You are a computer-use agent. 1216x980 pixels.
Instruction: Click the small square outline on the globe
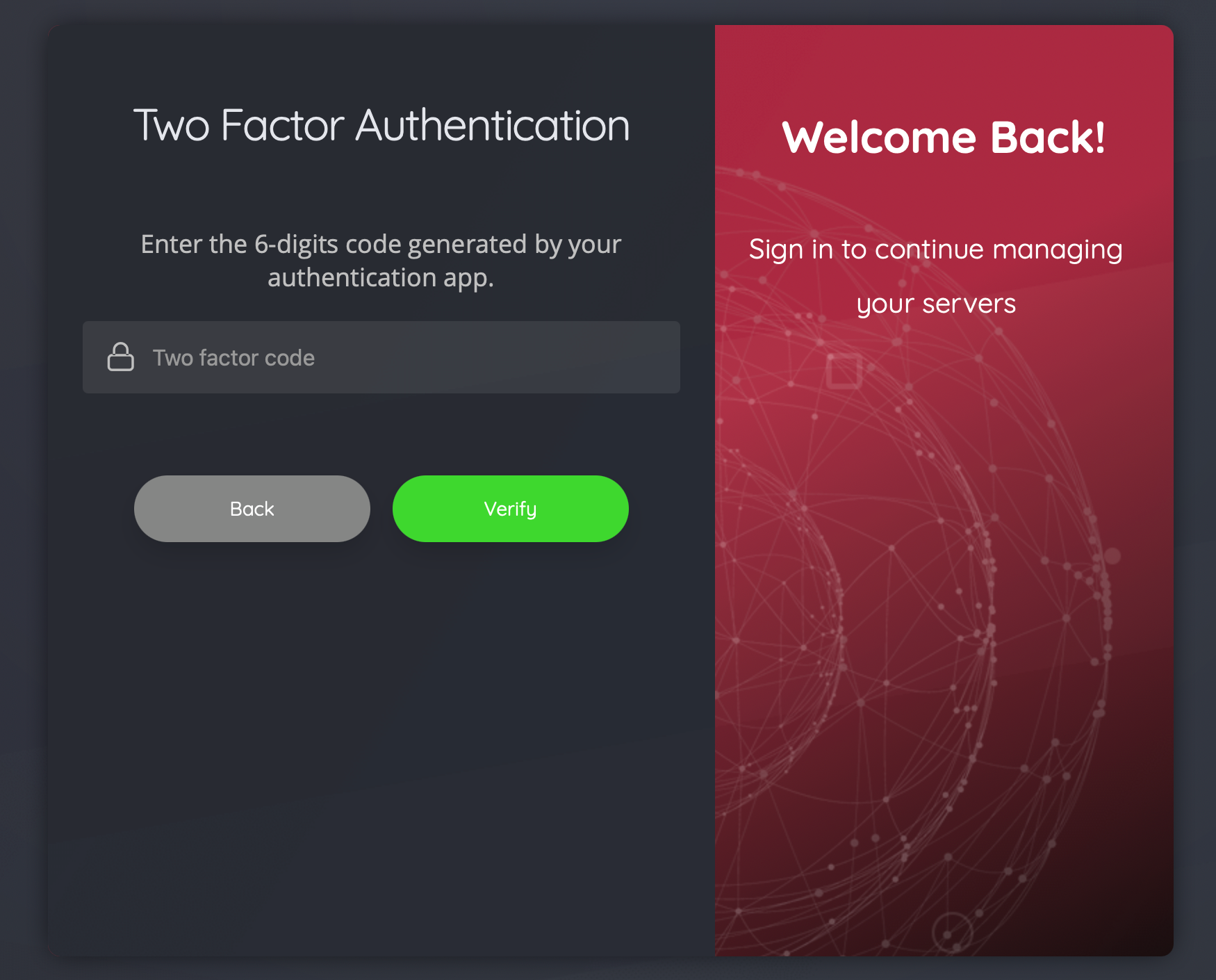click(844, 370)
